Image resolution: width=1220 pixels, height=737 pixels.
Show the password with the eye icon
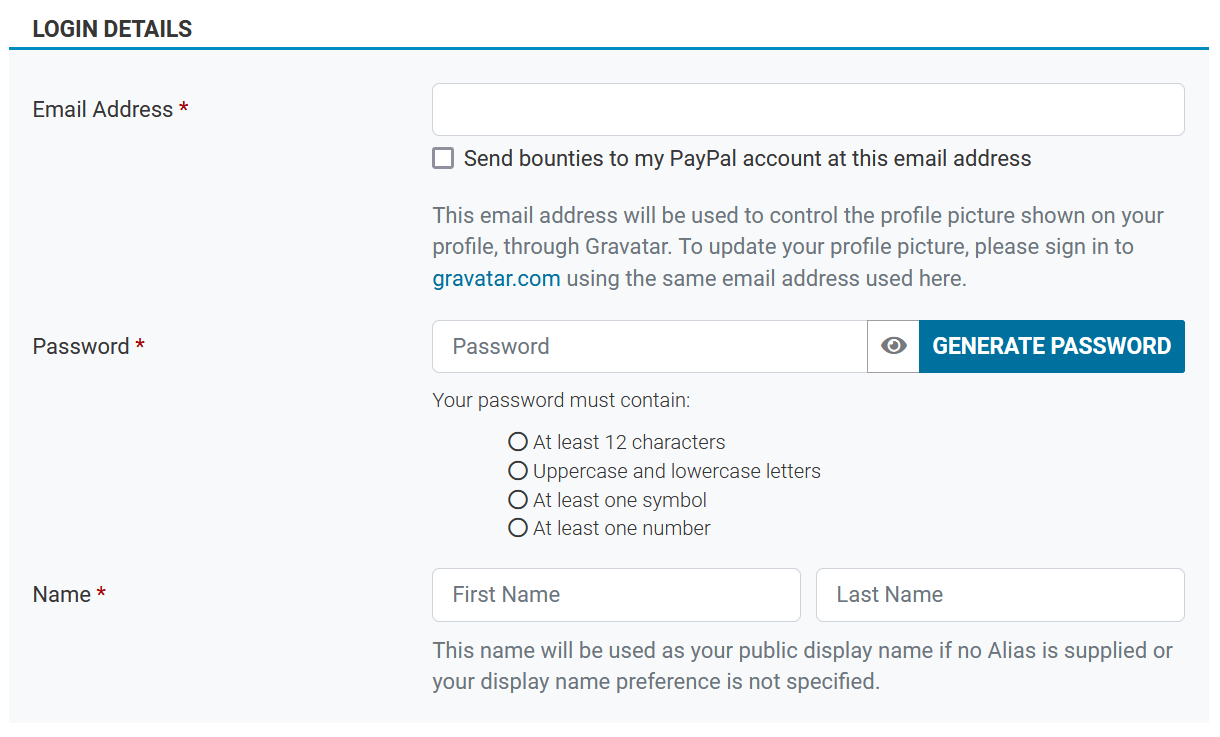pyautogui.click(x=893, y=346)
